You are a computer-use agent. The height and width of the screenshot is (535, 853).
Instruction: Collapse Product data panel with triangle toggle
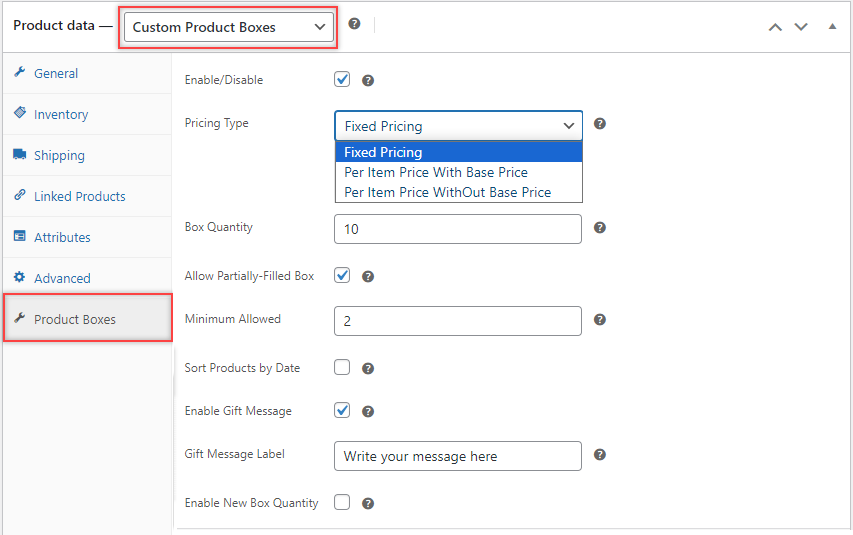(832, 26)
